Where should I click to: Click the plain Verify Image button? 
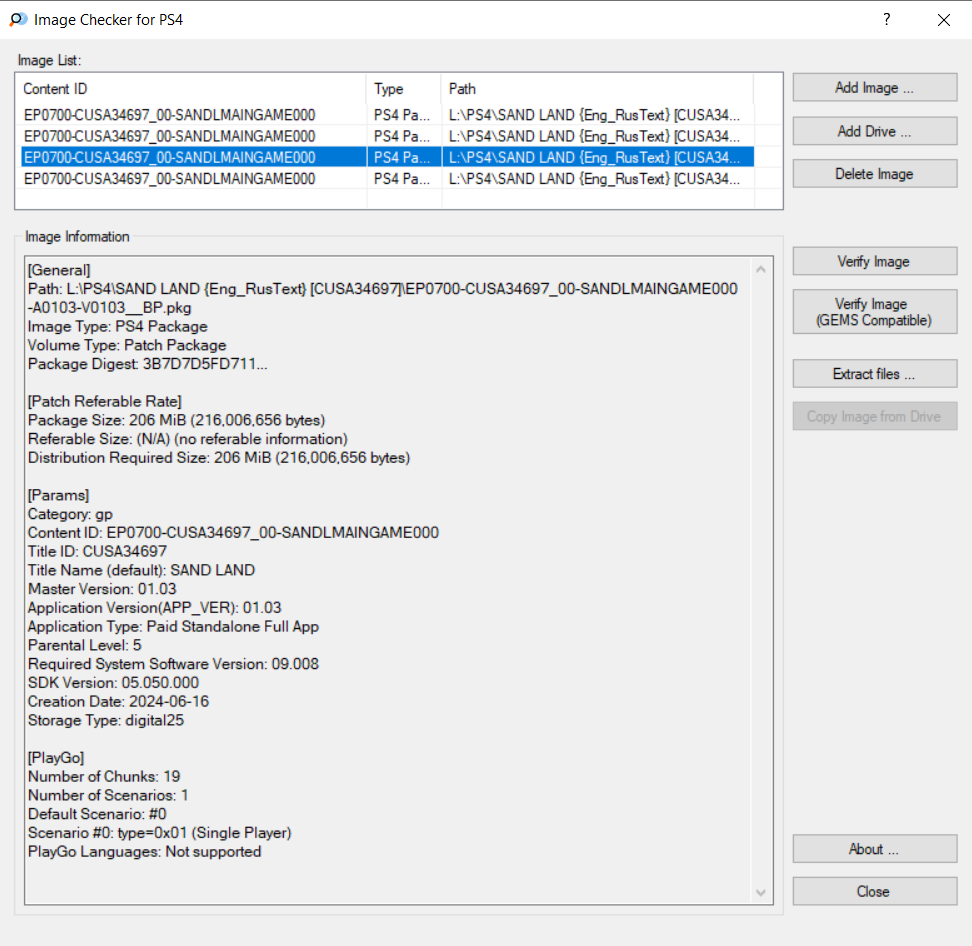[x=874, y=262]
